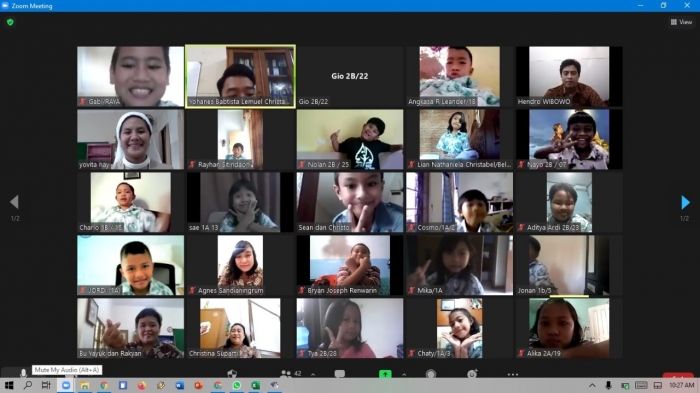
Task: Select Alika 2A/19 video tile
Action: (569, 328)
